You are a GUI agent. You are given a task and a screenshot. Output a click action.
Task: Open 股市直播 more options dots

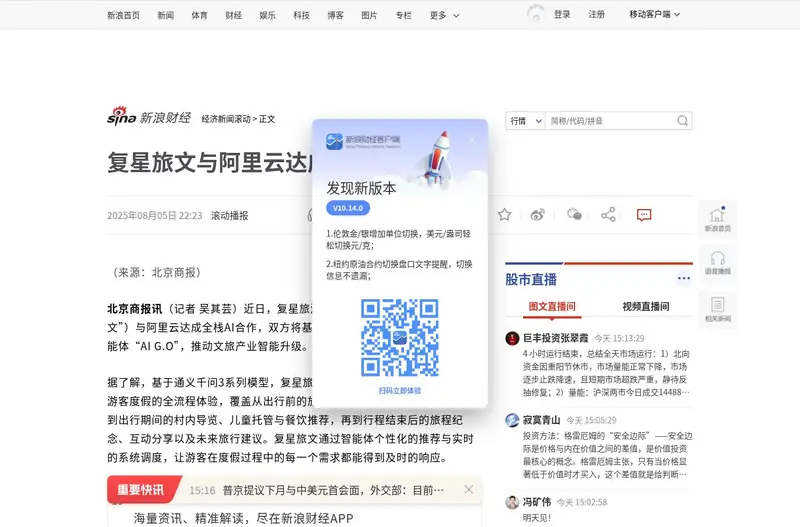(684, 279)
